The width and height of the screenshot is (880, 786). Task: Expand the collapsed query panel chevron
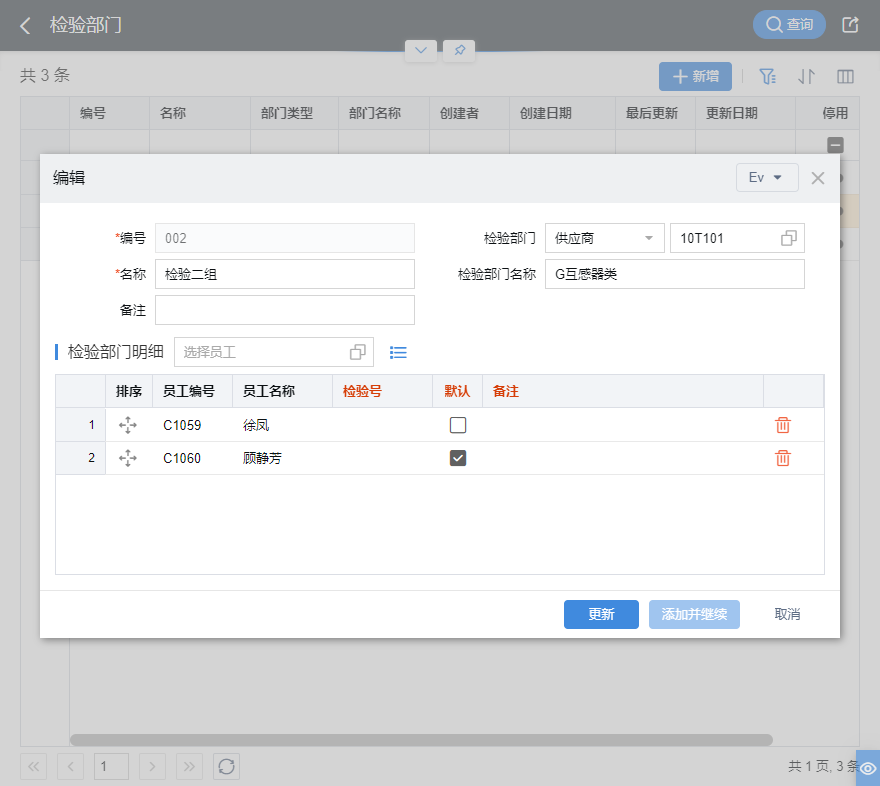[421, 50]
